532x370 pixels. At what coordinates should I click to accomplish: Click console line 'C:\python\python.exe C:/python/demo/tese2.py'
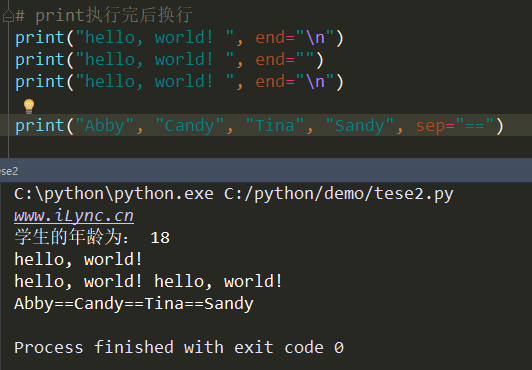(x=234, y=194)
